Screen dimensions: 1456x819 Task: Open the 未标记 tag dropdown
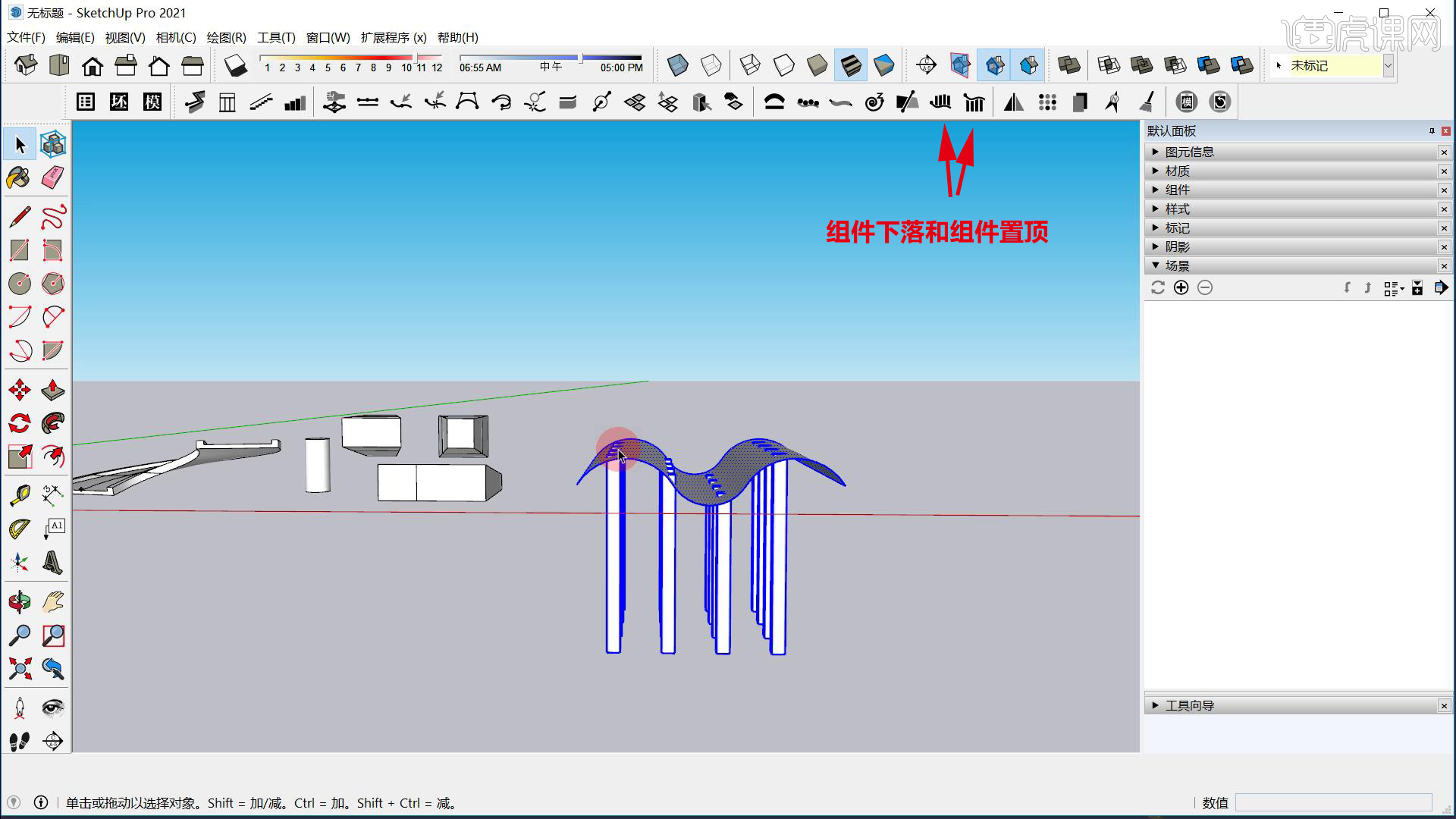[x=1388, y=66]
